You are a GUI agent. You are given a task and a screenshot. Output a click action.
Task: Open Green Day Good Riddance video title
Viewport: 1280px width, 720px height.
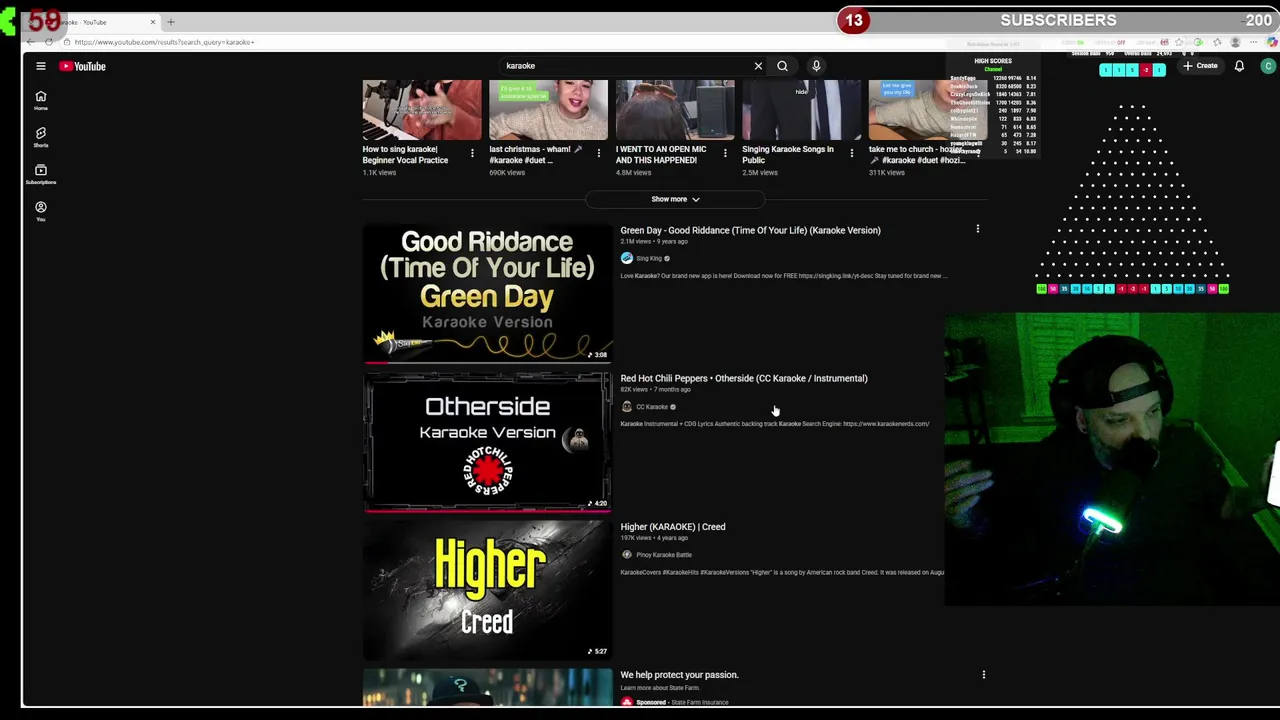click(x=750, y=230)
